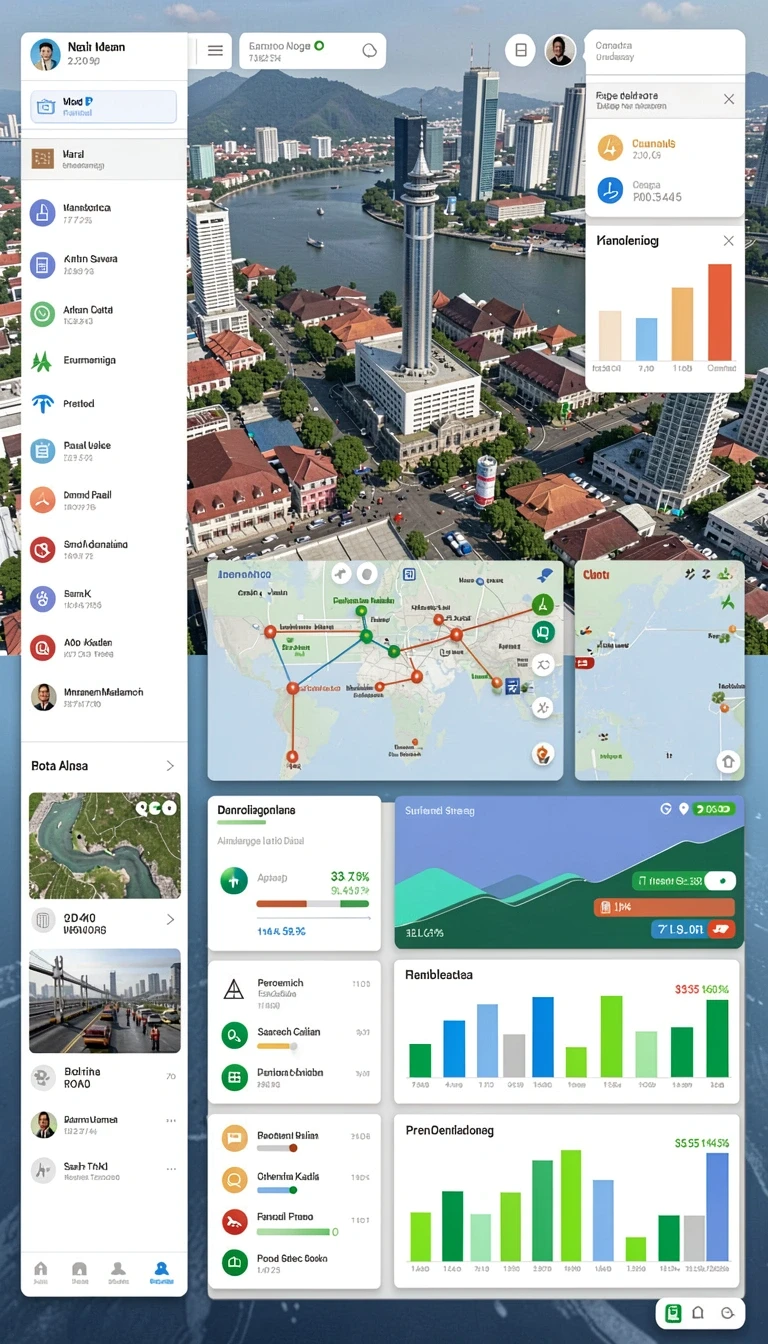Viewport: 768px width, 1344px height.
Task: Click the green Saarech Calian icon
Action: [233, 1036]
